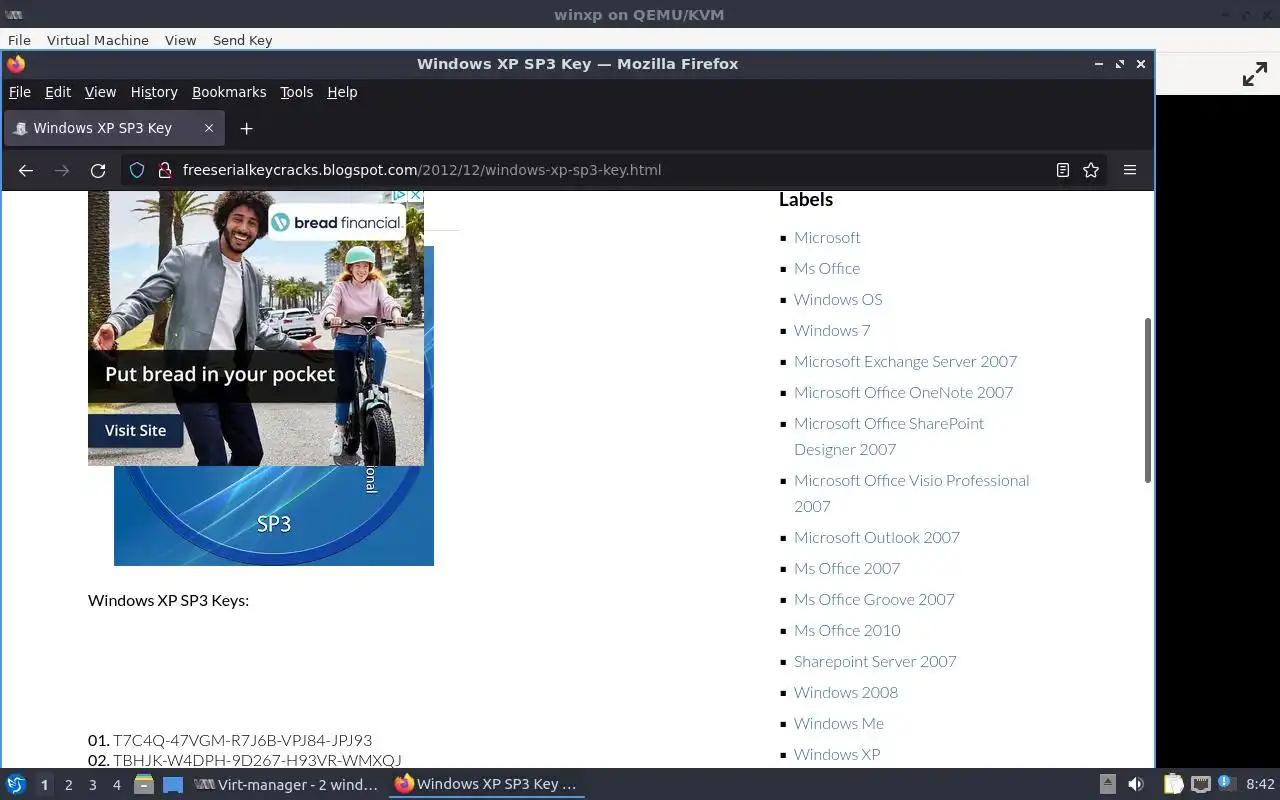This screenshot has height=800, width=1280.
Task: Click the 8:42 taskbar clock
Action: 1261,785
